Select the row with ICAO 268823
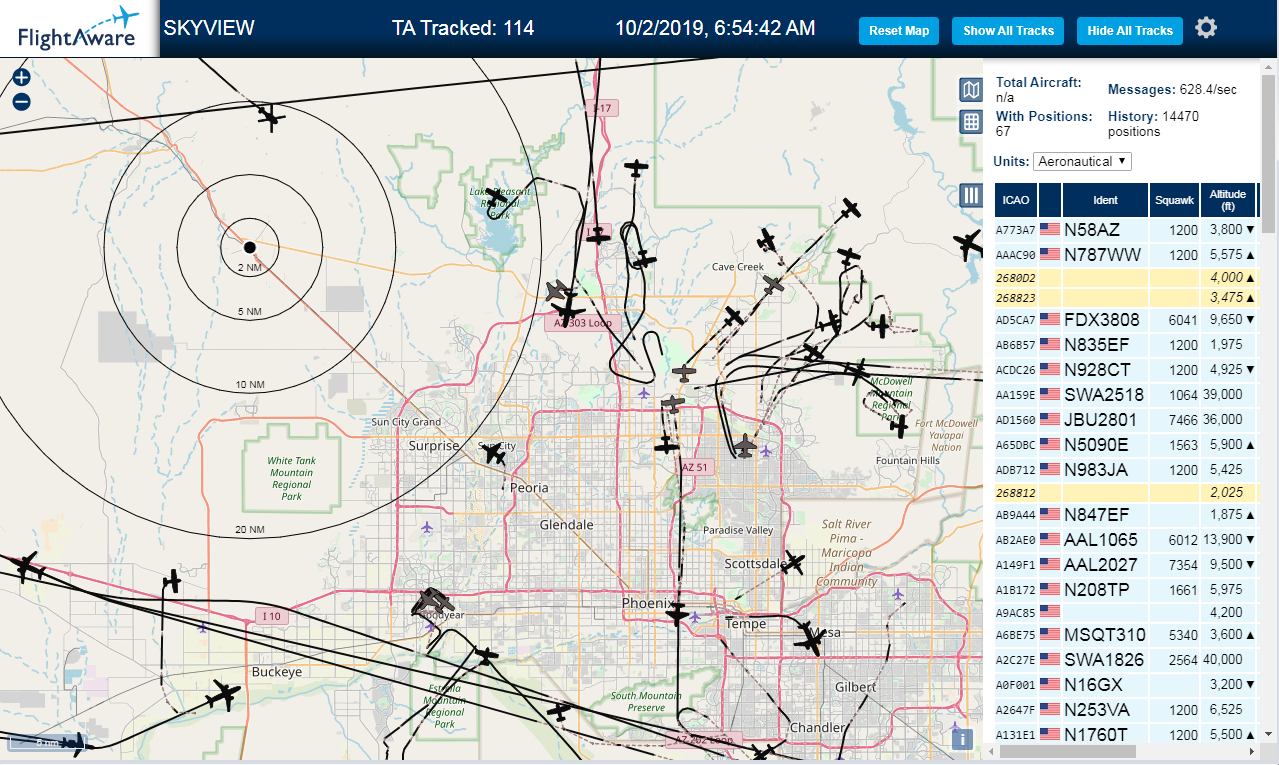The image size is (1279, 765). (x=1125, y=297)
